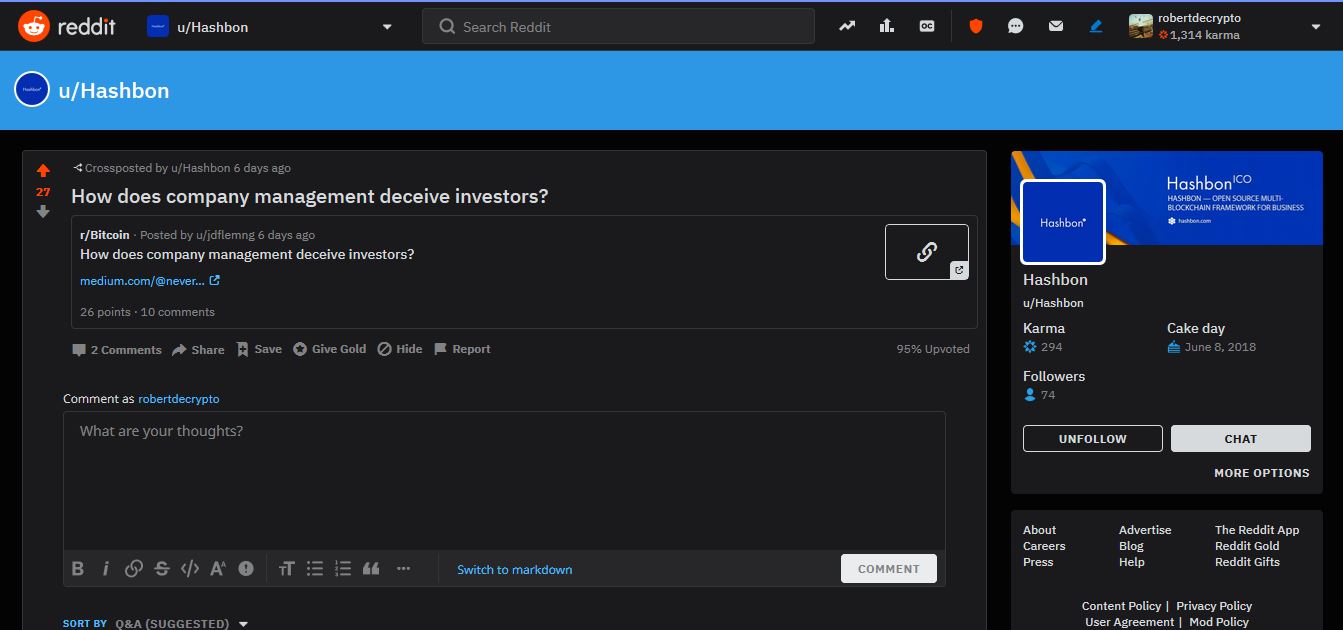Downvote the post with the down arrow
The height and width of the screenshot is (630, 1343).
point(43,211)
